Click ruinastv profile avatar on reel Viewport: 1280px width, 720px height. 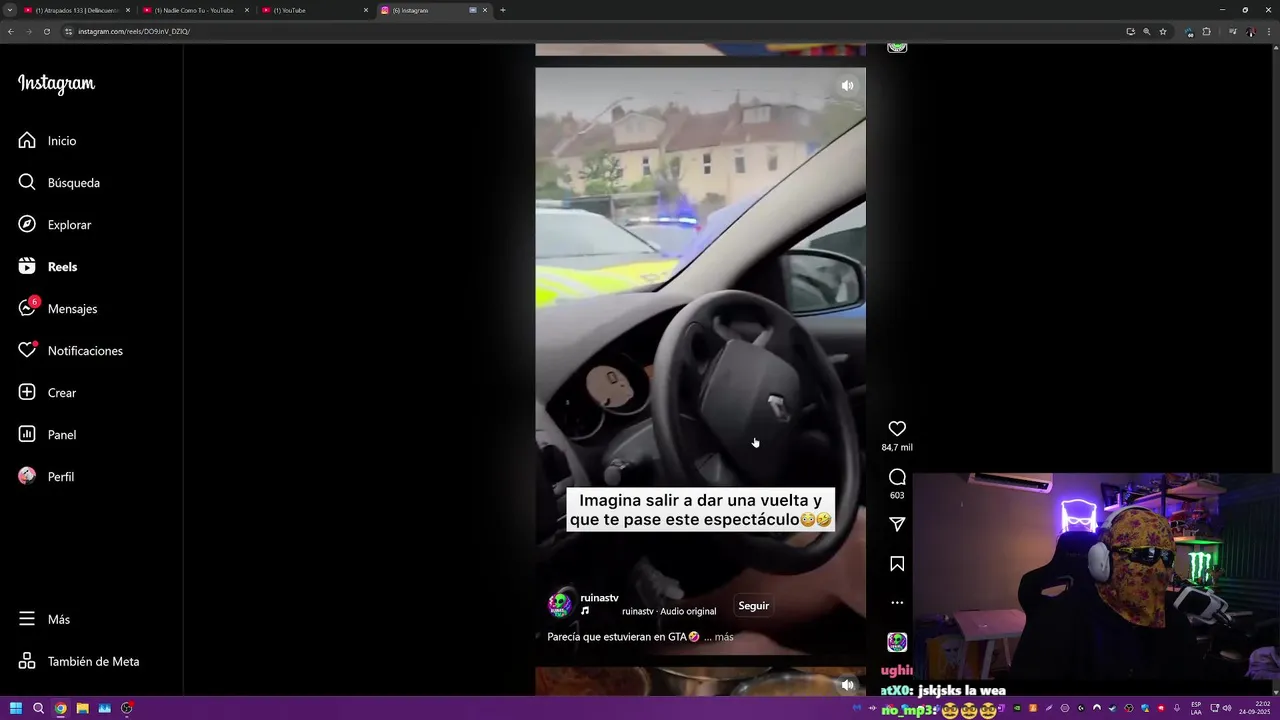pyautogui.click(x=560, y=604)
